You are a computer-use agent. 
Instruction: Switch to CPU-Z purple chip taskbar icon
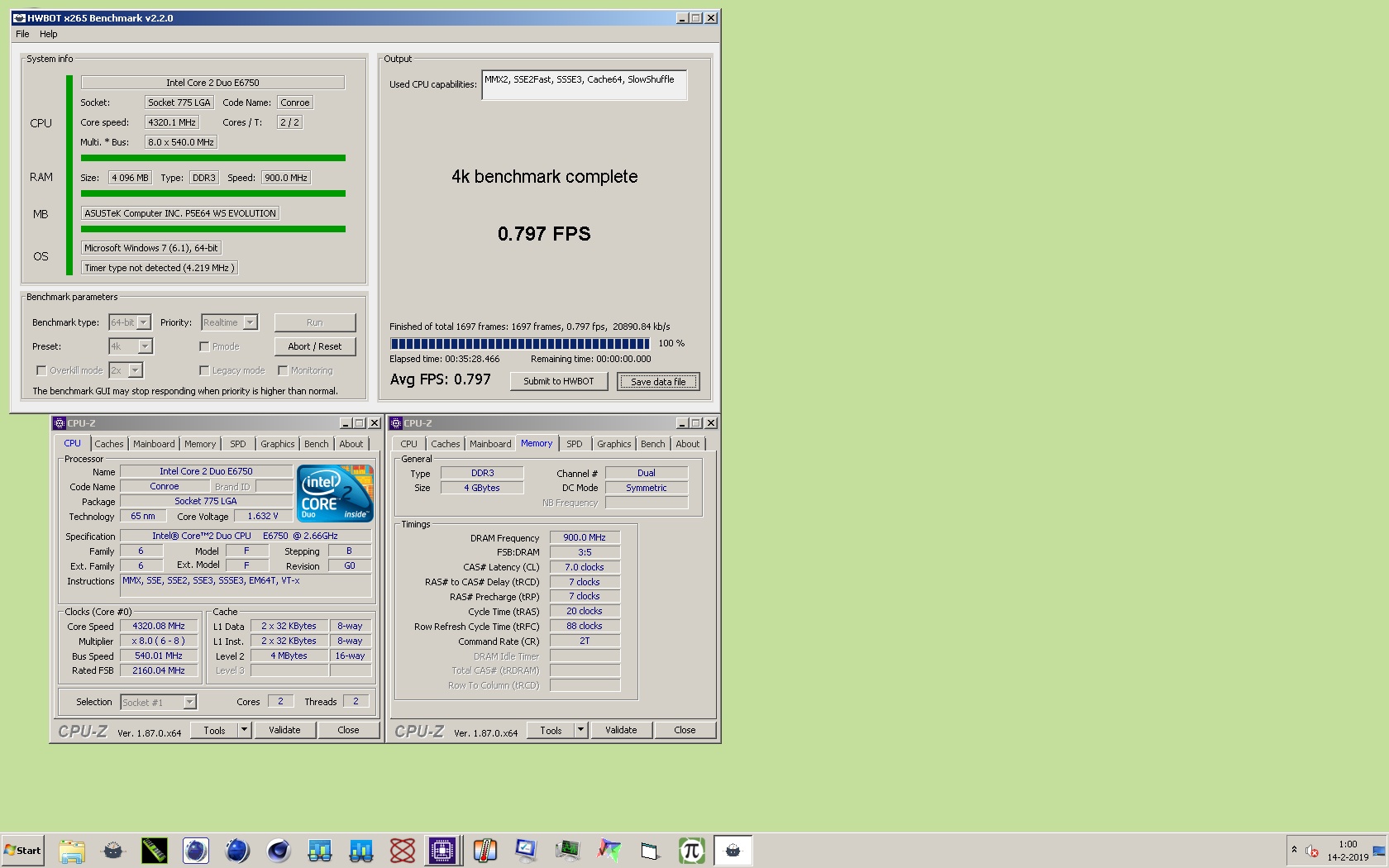[x=442, y=850]
